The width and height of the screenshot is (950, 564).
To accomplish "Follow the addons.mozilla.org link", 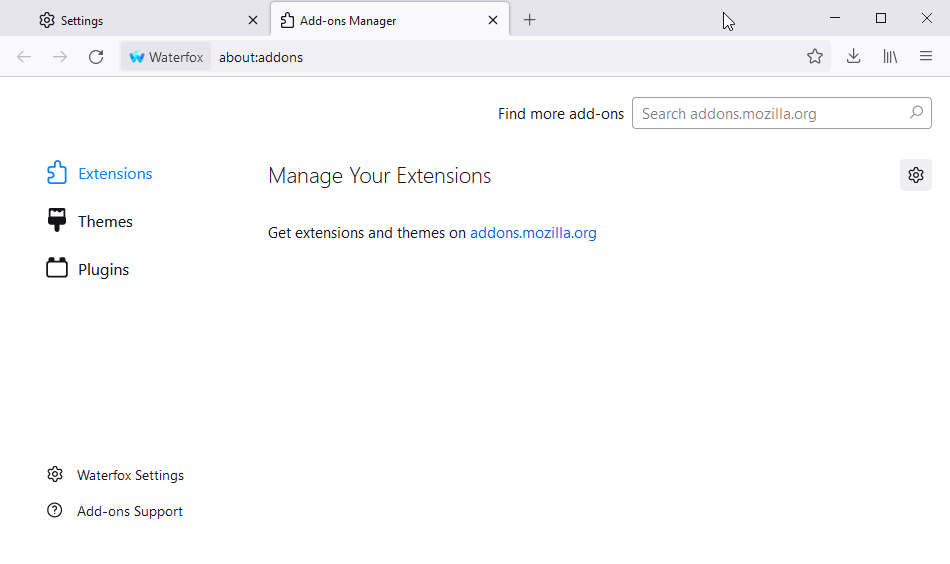I will click(533, 233).
